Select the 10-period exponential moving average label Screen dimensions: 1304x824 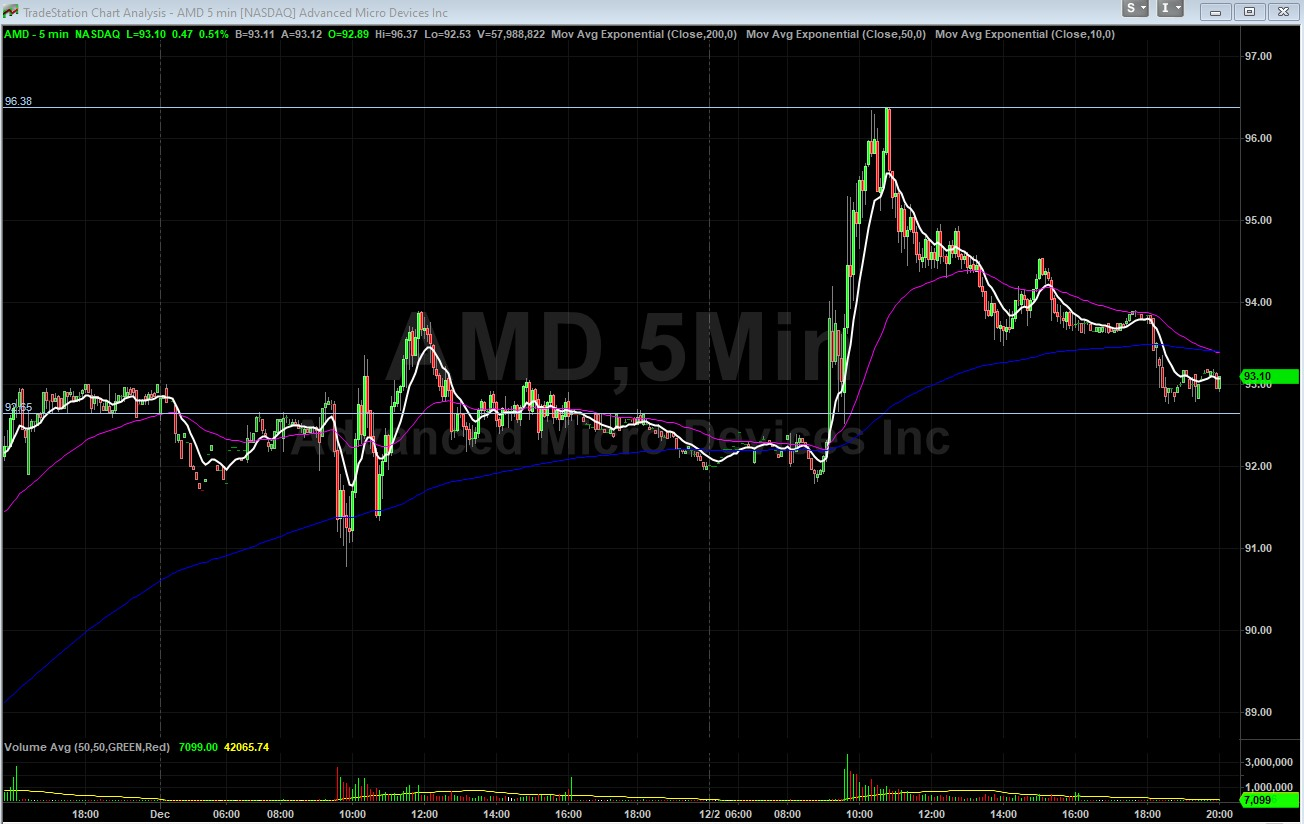(x=1024, y=34)
